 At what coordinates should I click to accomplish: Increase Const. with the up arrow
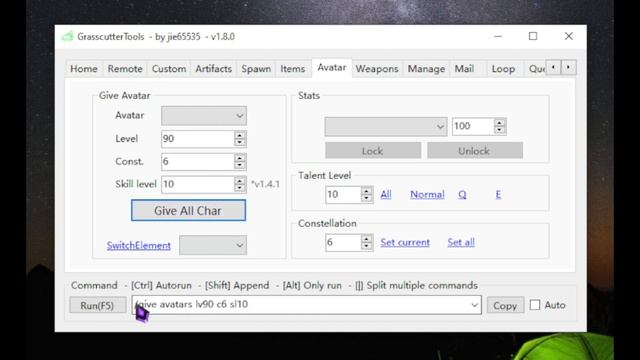[x=240, y=158]
